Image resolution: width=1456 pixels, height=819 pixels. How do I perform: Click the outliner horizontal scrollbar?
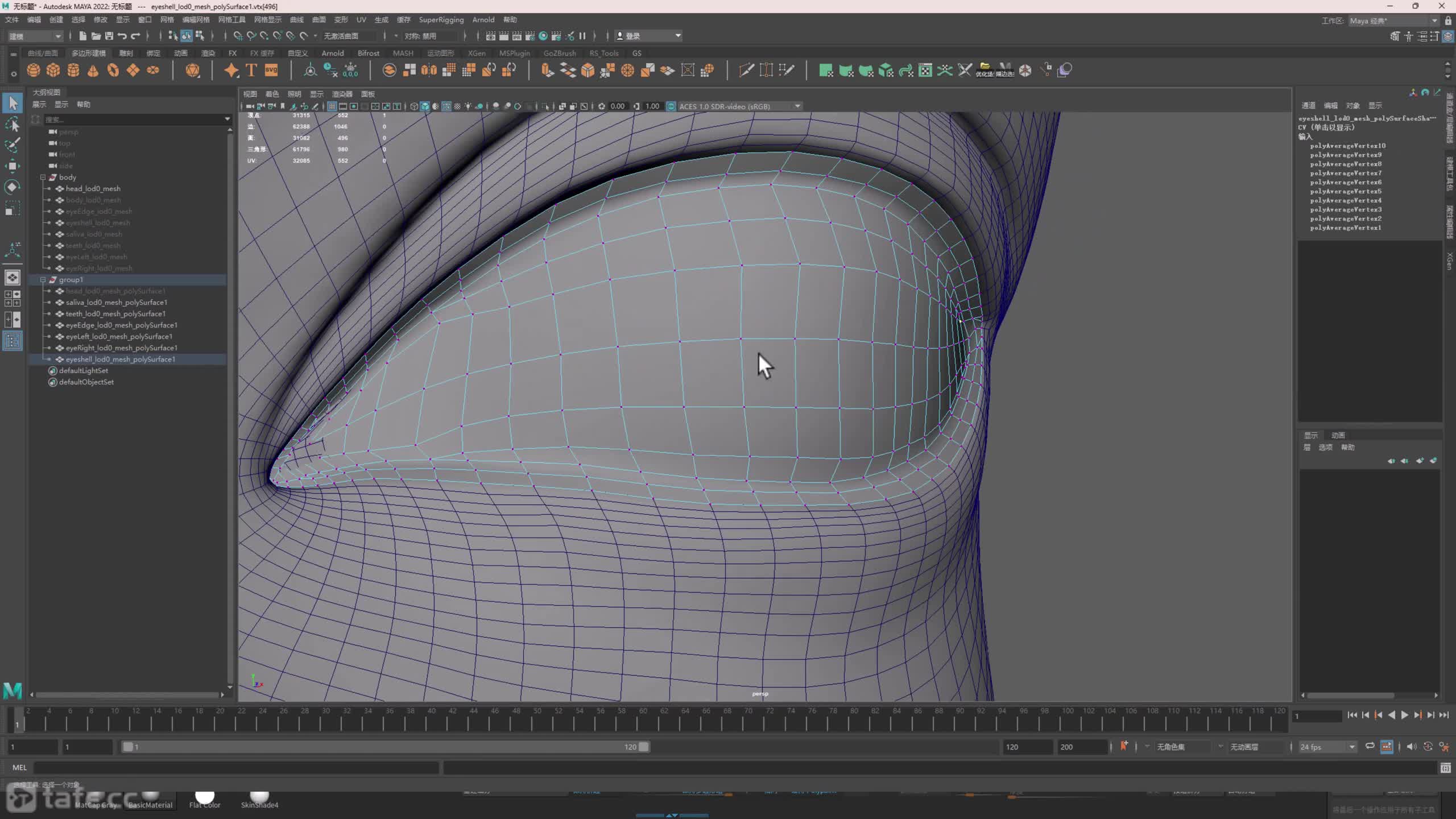(x=127, y=694)
